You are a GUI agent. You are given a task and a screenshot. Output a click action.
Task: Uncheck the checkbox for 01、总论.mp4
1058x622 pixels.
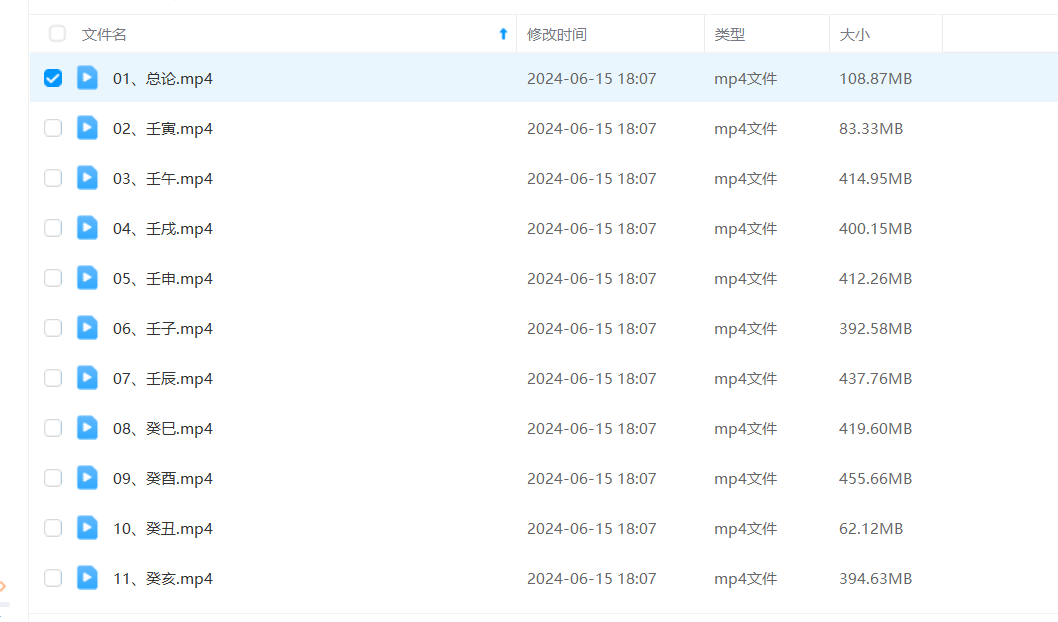(x=53, y=78)
